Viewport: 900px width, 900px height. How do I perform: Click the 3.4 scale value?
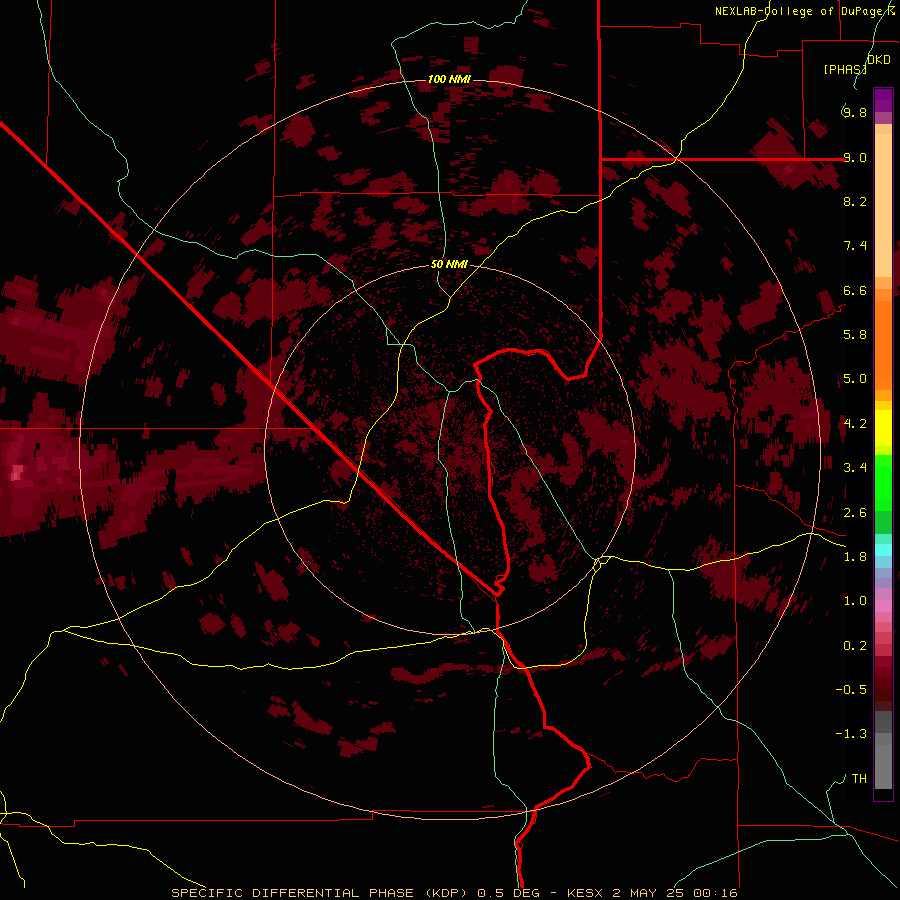855,468
